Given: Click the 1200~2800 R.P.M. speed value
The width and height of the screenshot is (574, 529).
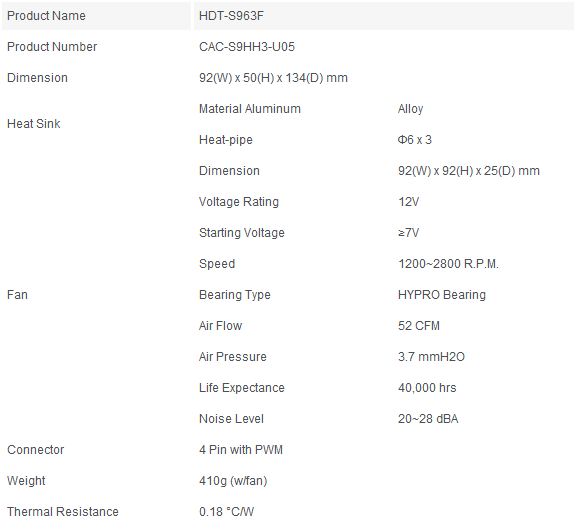Looking at the screenshot, I should (x=448, y=264).
